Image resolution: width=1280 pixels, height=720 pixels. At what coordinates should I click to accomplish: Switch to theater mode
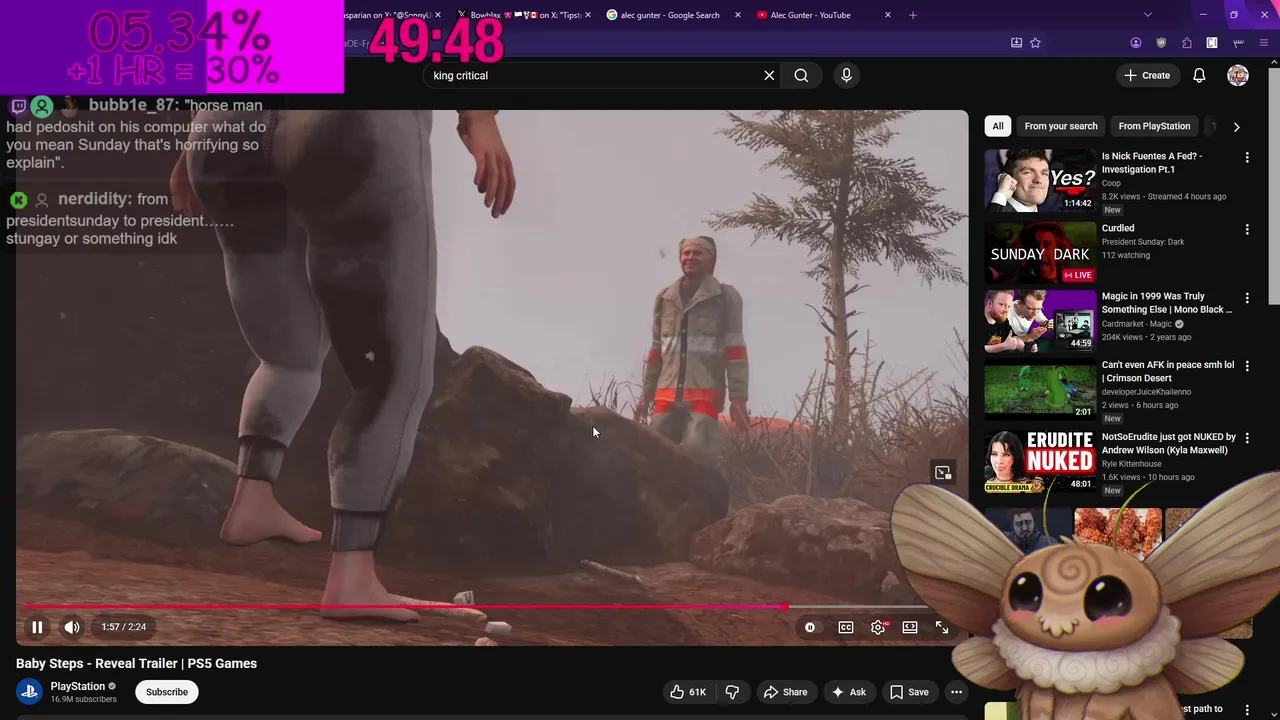click(x=910, y=627)
